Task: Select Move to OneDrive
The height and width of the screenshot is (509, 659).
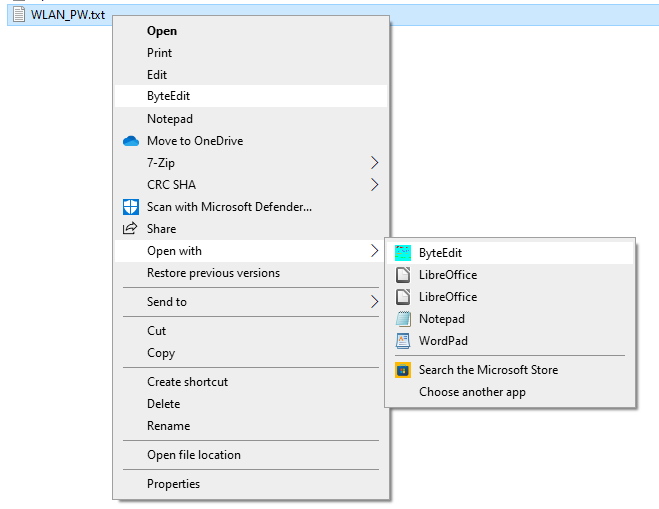Action: point(251,141)
